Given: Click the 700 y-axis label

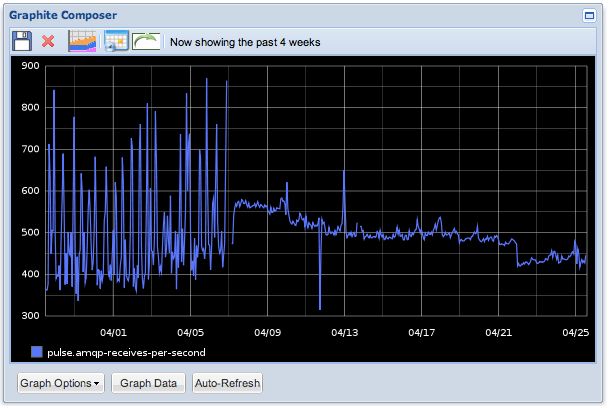Looking at the screenshot, I should tap(30, 149).
